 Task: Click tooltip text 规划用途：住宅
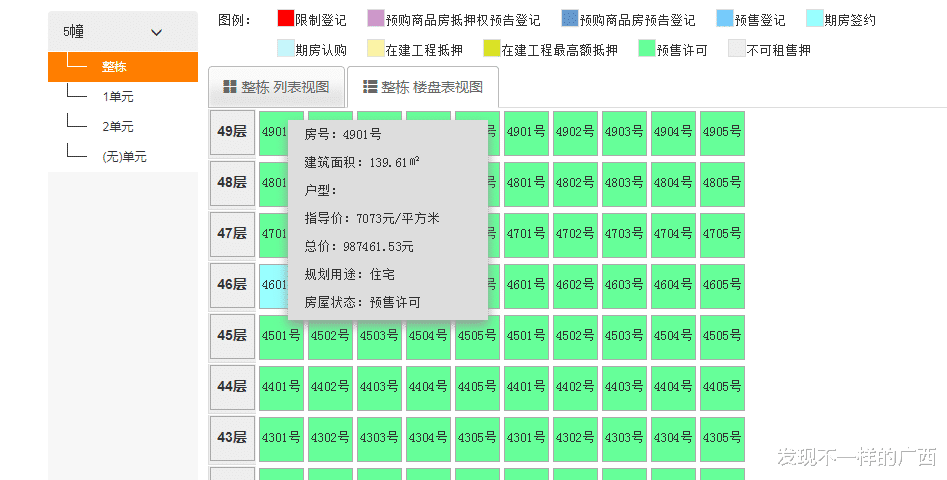[x=350, y=275]
